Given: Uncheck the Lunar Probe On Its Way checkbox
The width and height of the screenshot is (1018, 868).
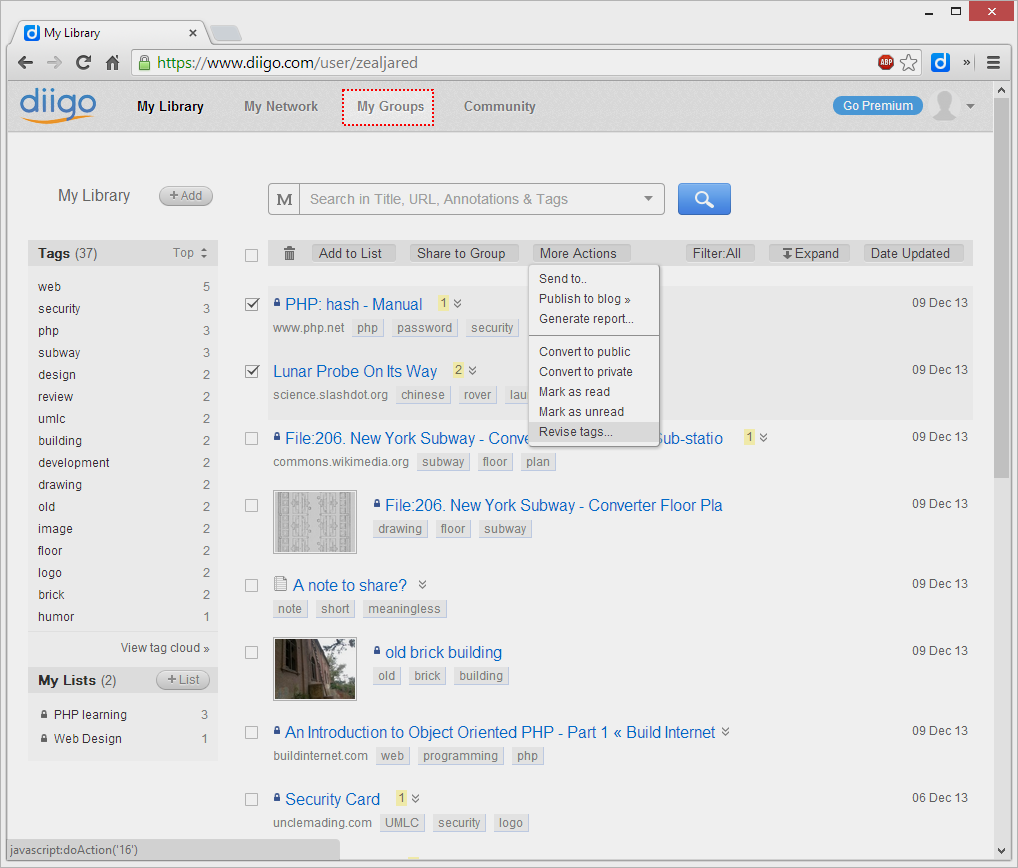Looking at the screenshot, I should pos(252,371).
